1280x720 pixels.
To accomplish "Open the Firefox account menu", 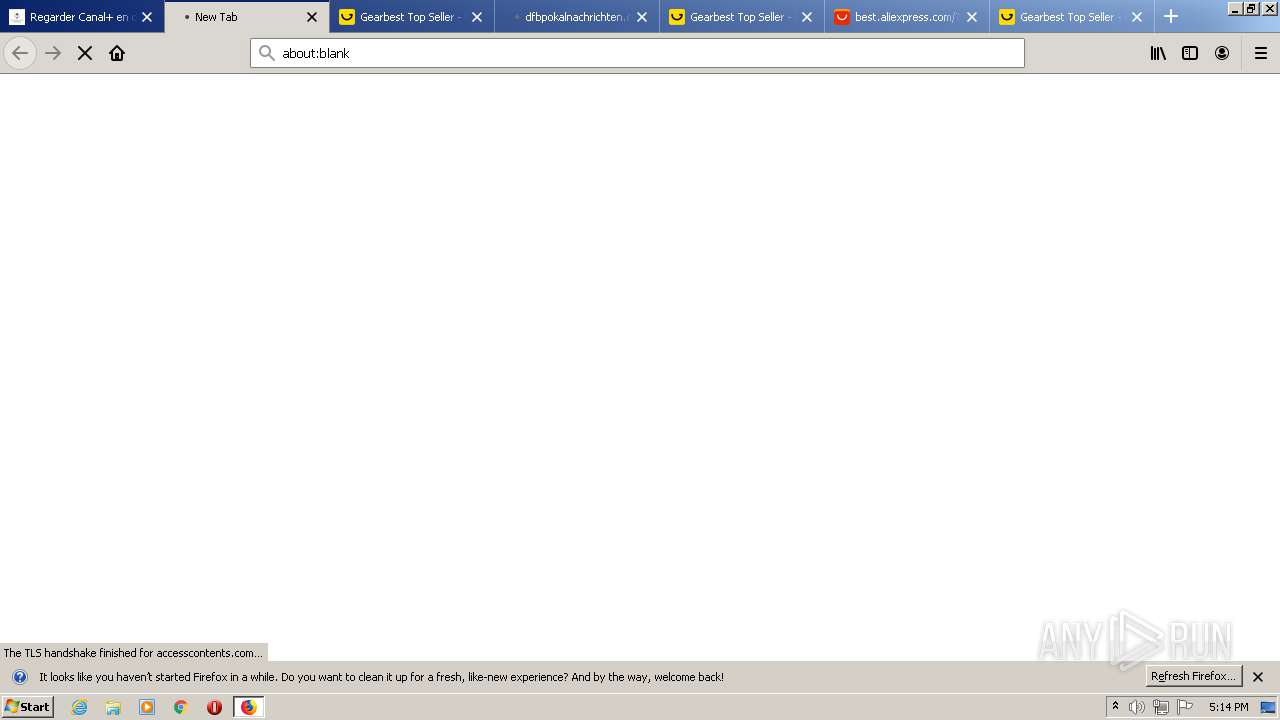I will coord(1222,53).
